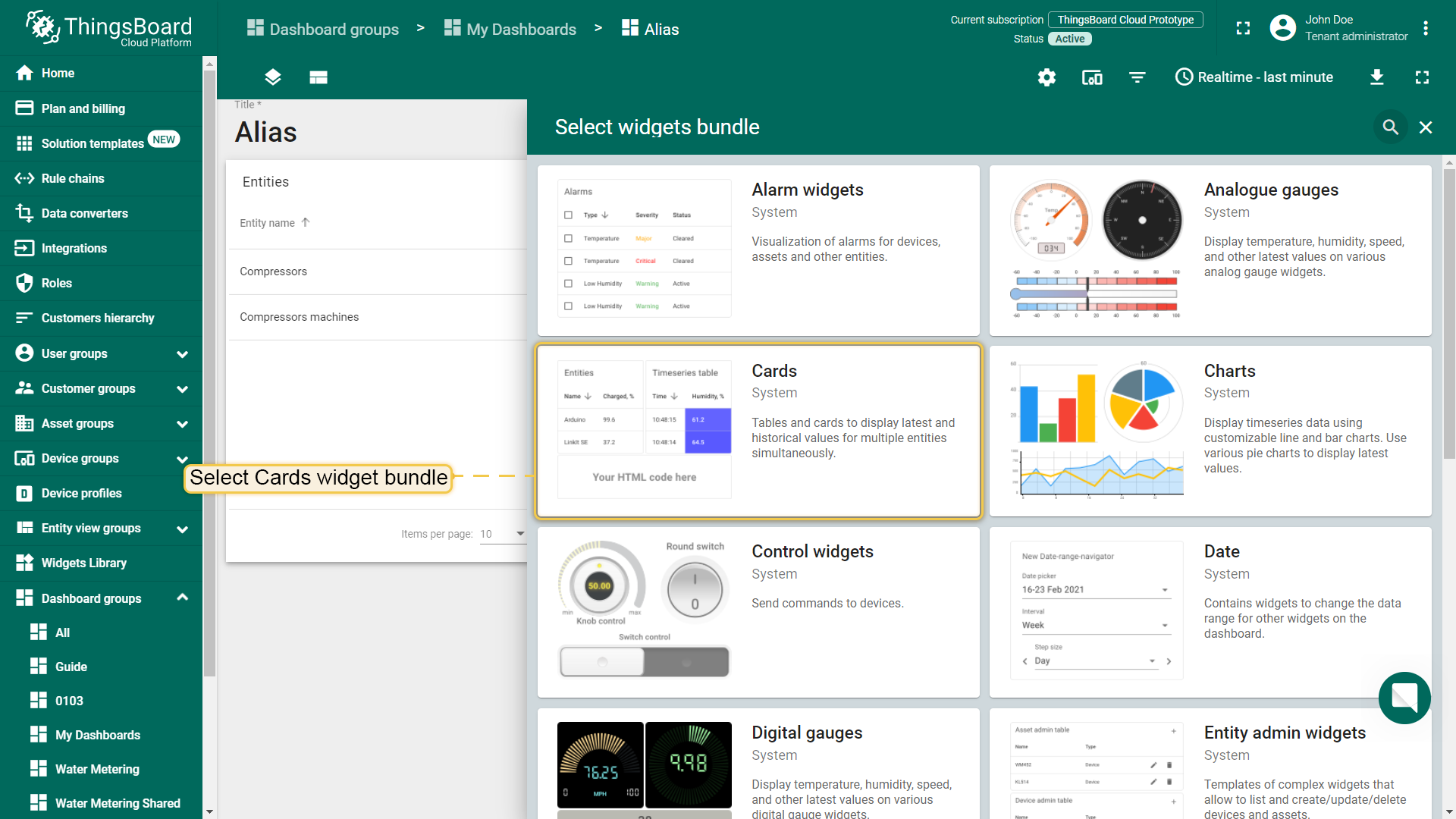Screen dimensions: 1456x819
Task: Open the chat support bubble
Action: [1404, 698]
